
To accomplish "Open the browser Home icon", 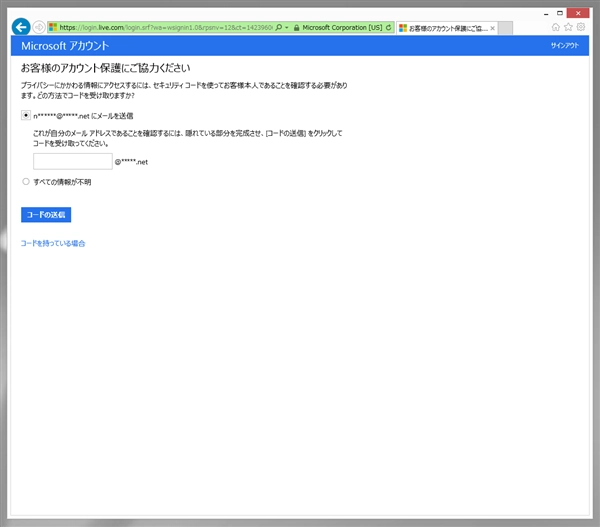I will [556, 27].
